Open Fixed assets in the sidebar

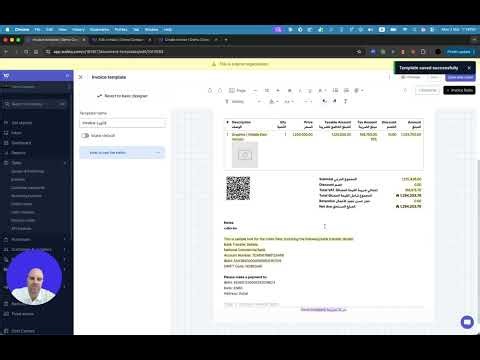point(23,314)
